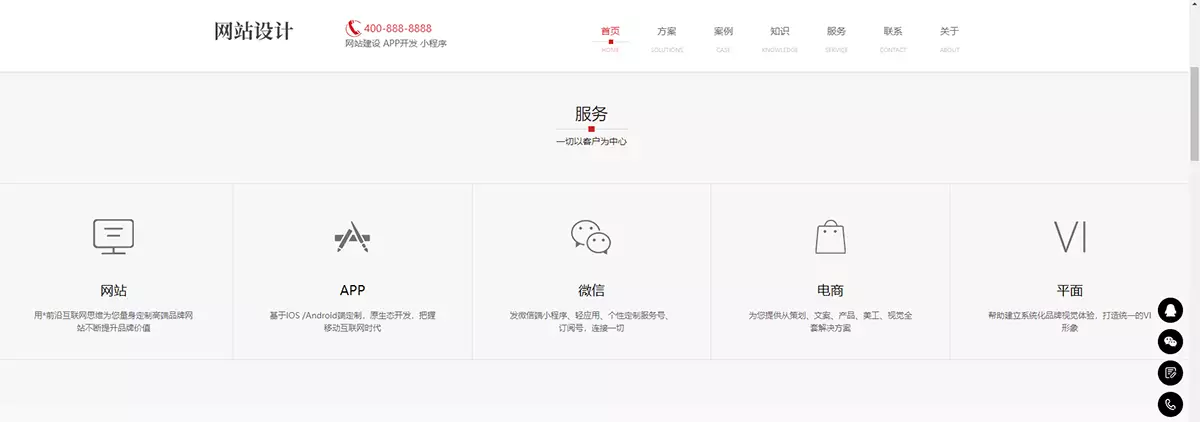Open the 电商 service heading
The width and height of the screenshot is (1200, 422).
(830, 291)
